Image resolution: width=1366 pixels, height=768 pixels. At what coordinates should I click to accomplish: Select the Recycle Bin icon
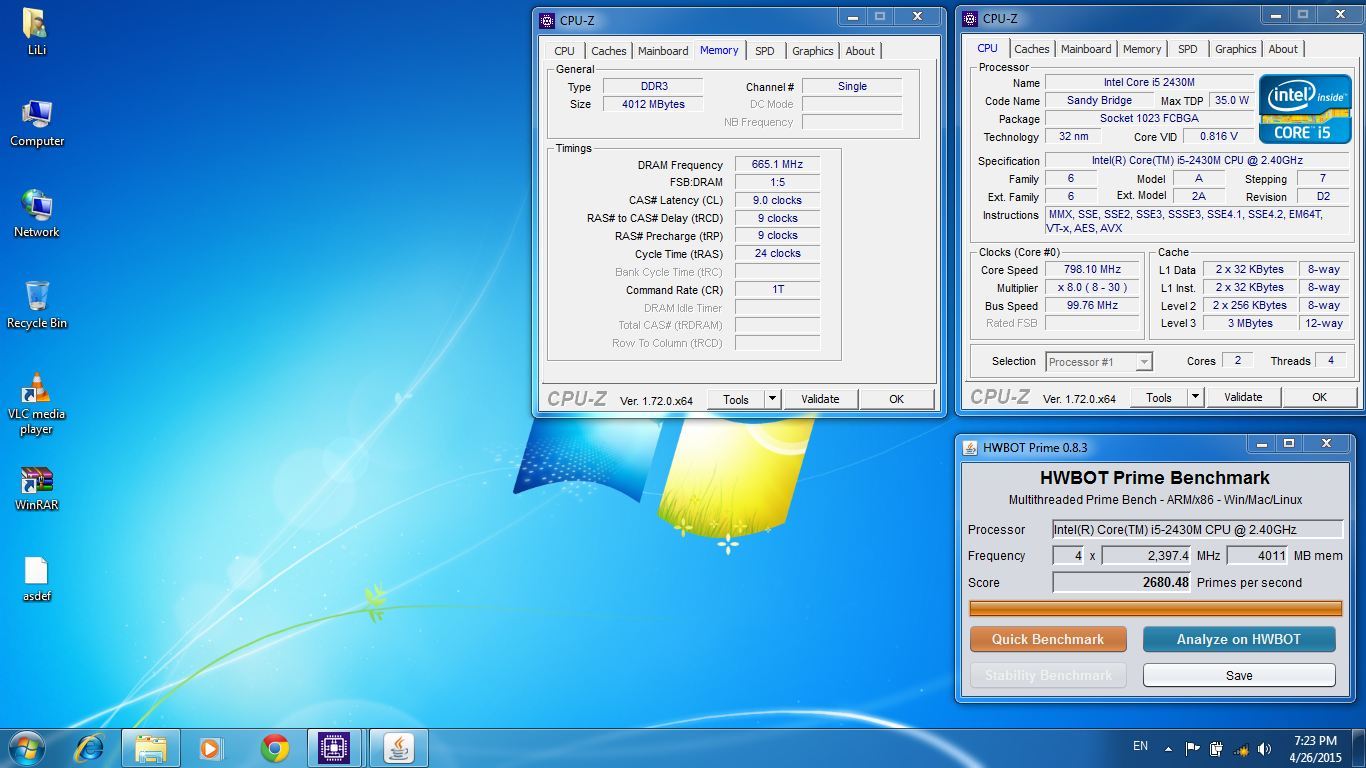pyautogui.click(x=37, y=305)
